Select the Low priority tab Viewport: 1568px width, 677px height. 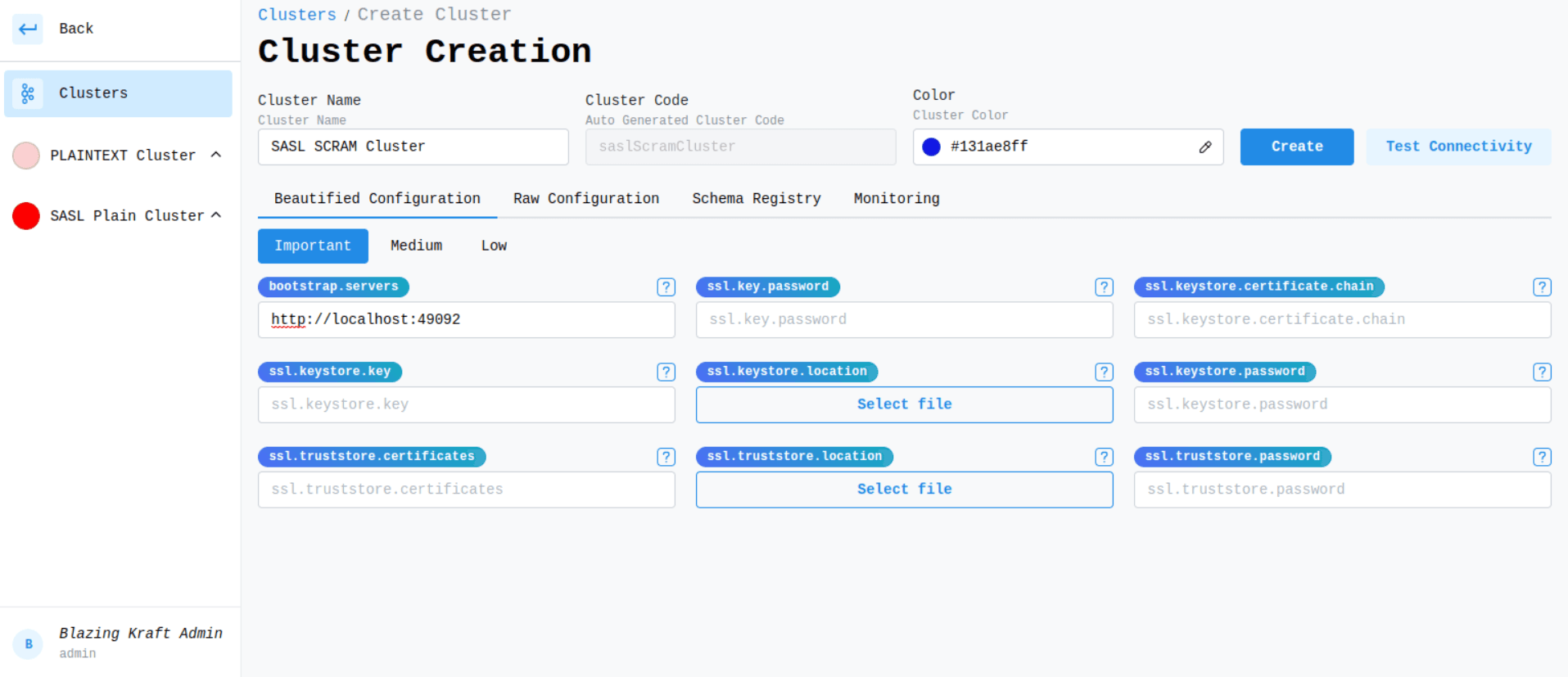494,246
